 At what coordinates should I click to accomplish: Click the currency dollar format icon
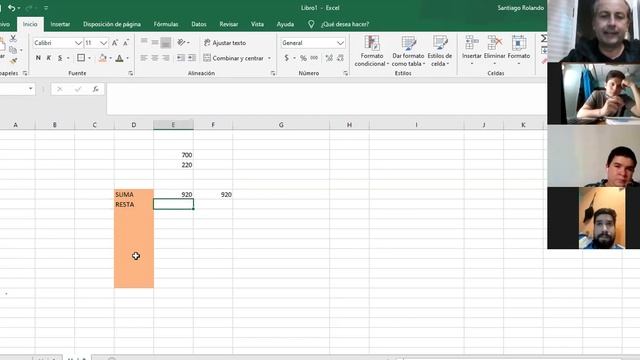[287, 58]
